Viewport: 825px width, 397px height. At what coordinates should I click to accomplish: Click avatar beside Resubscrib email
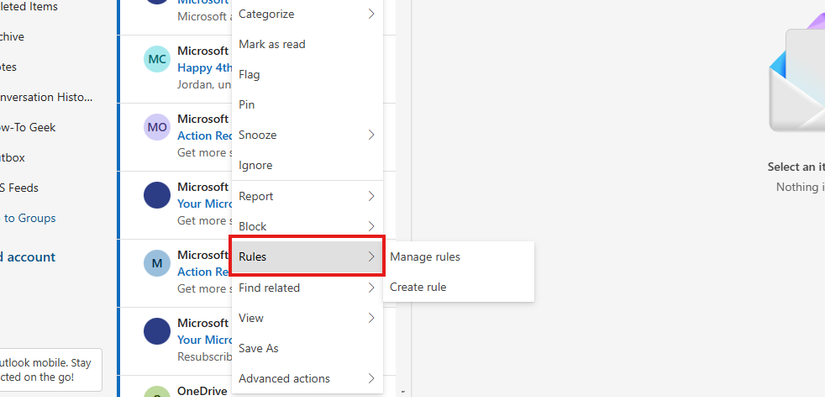pyautogui.click(x=157, y=331)
